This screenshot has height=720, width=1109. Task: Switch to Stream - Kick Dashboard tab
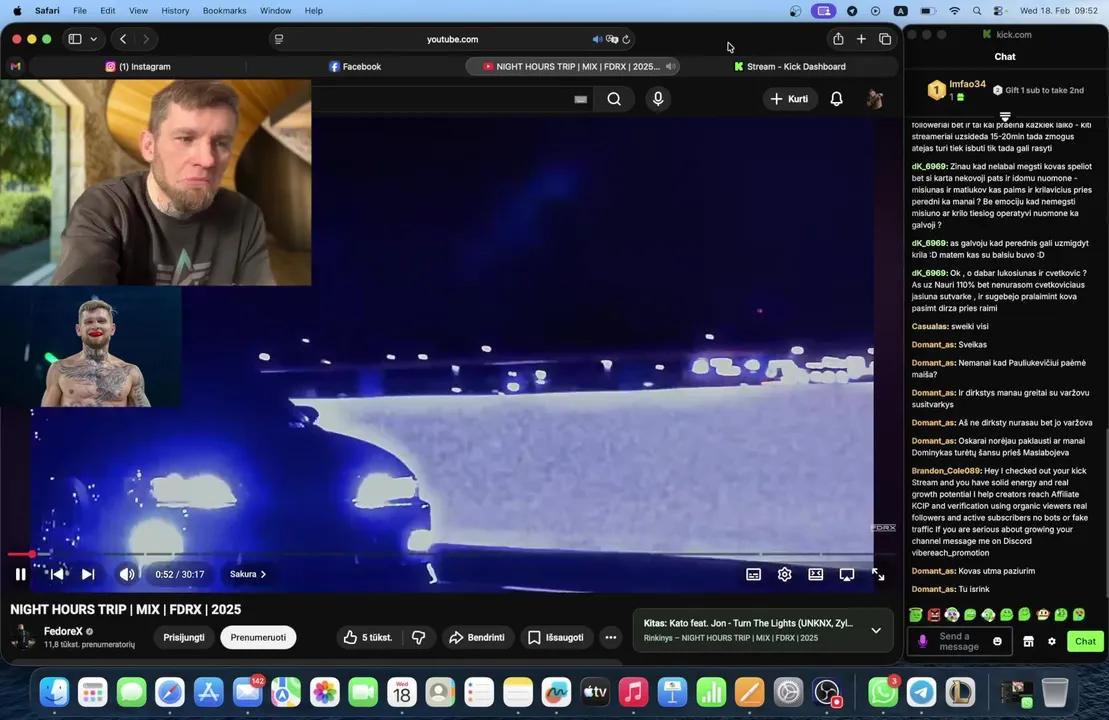click(x=789, y=66)
